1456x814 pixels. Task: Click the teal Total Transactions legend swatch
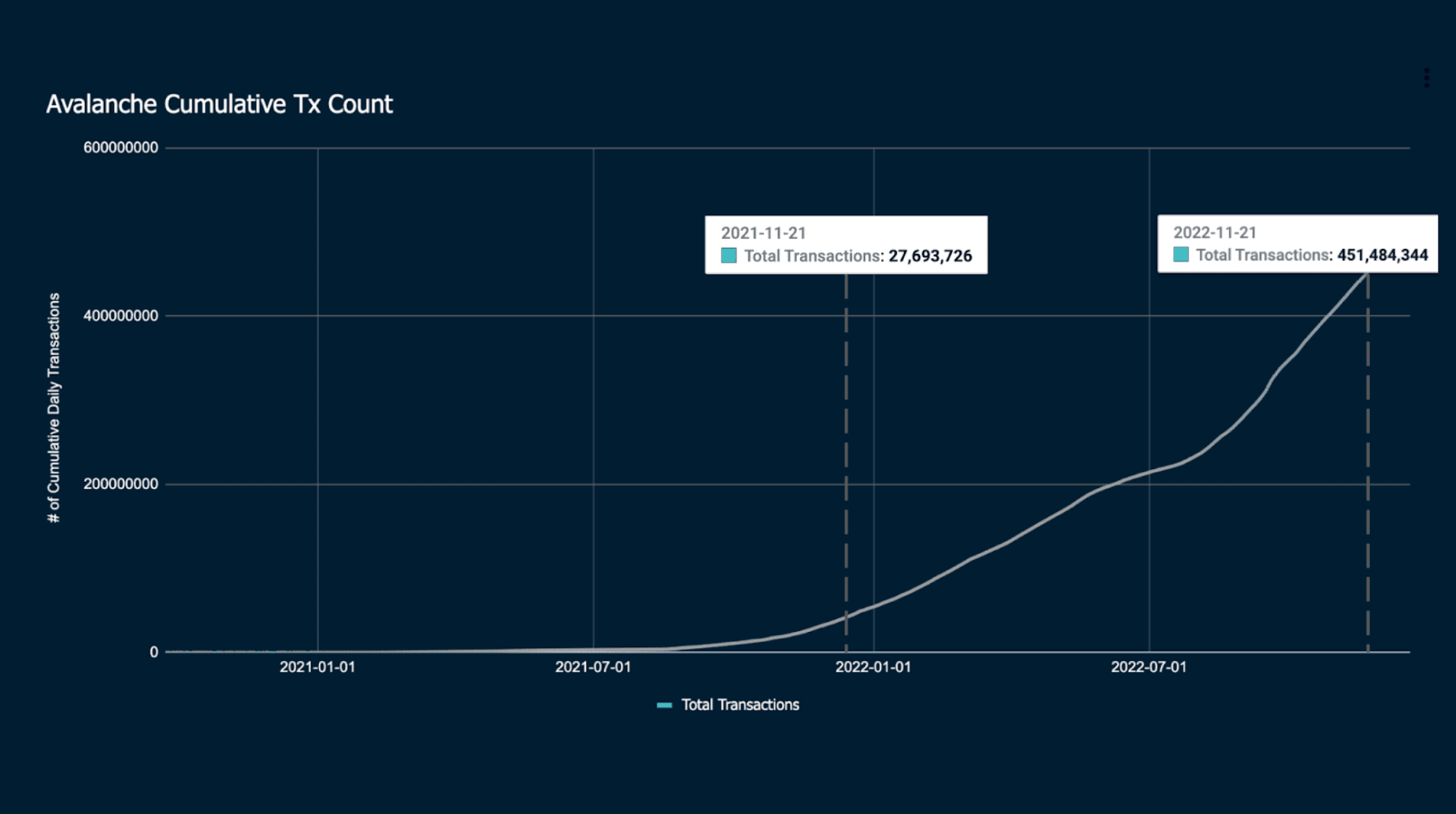click(x=664, y=705)
